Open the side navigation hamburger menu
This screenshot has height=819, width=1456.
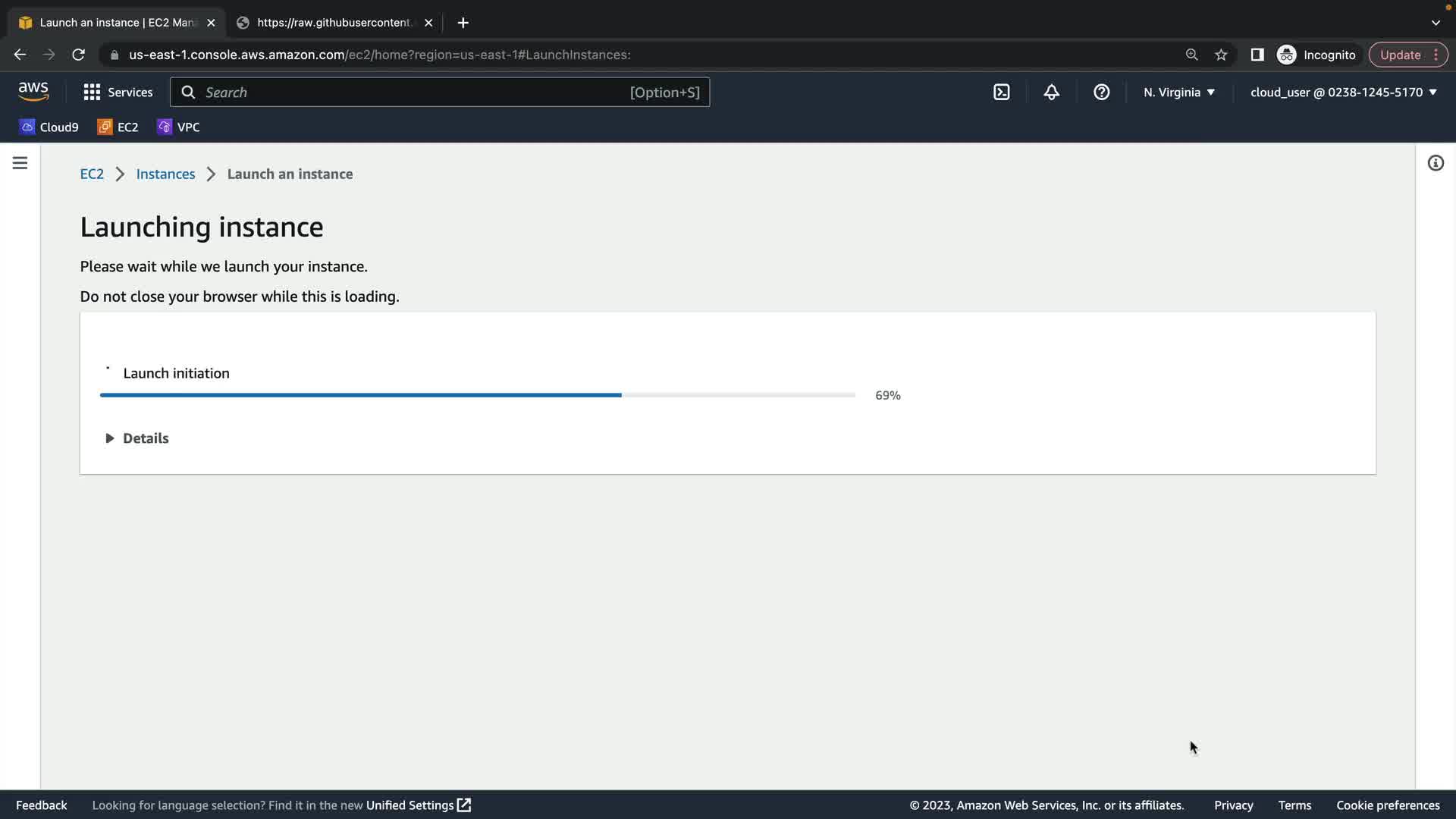pyautogui.click(x=20, y=163)
